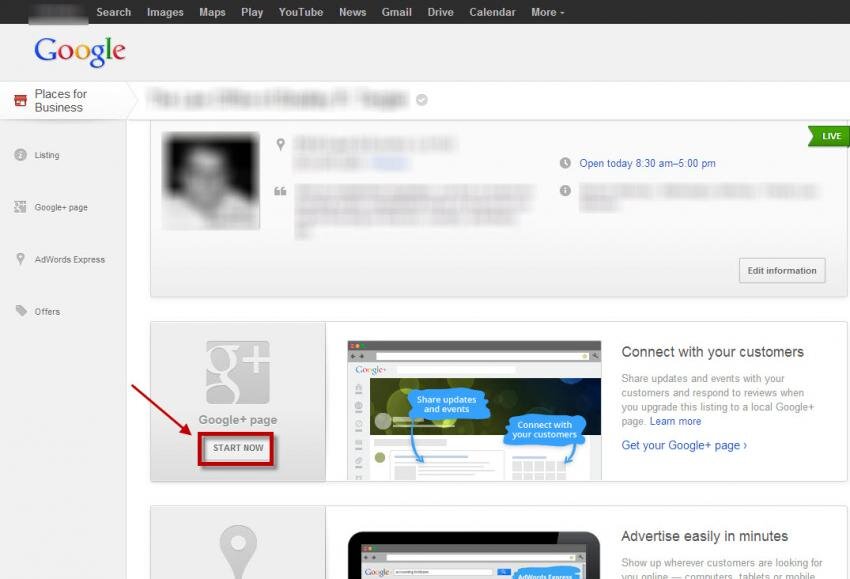Click the Places for Business store icon
The width and height of the screenshot is (850, 579).
click(20, 100)
